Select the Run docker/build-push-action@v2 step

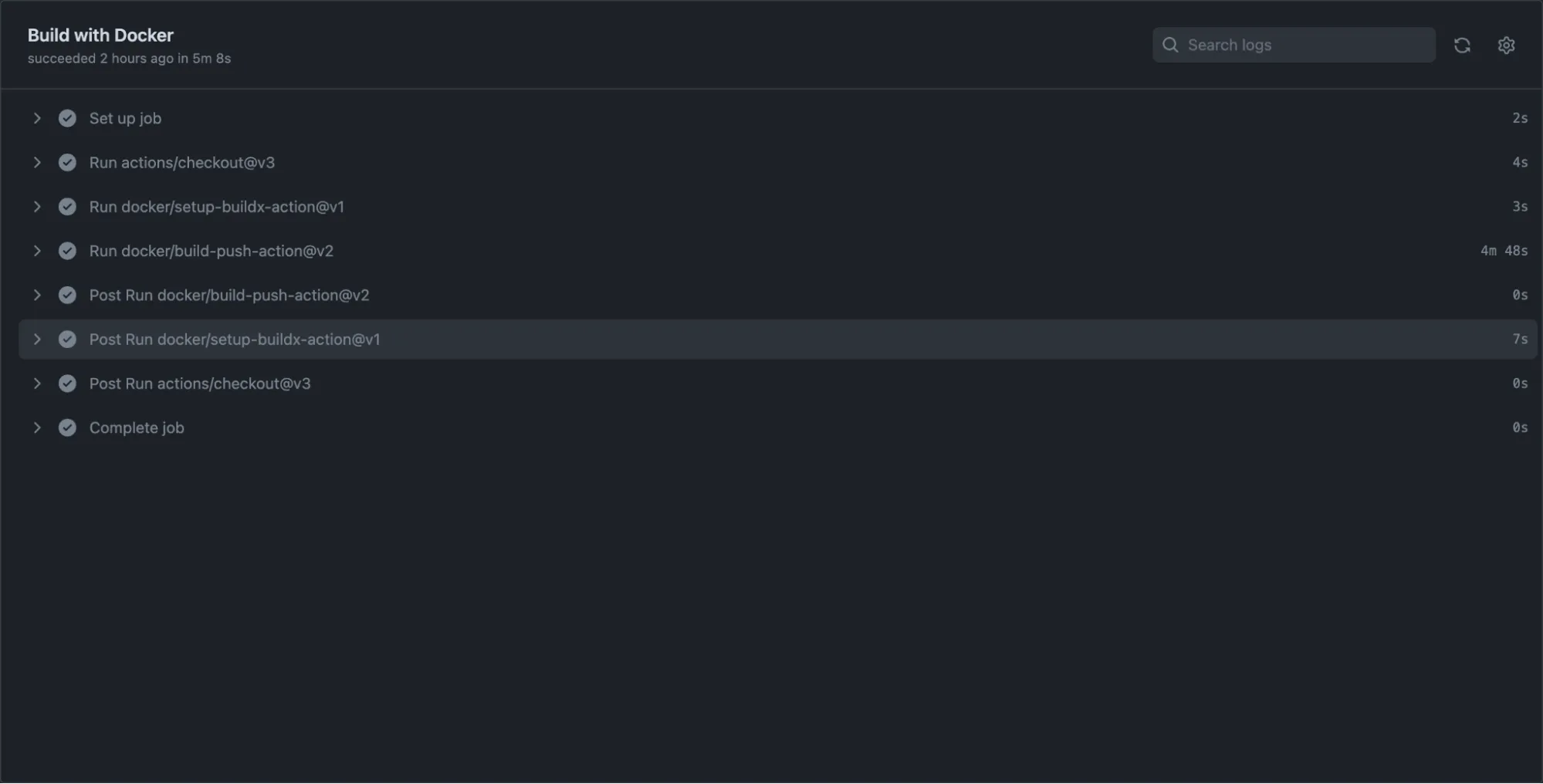[x=211, y=251]
